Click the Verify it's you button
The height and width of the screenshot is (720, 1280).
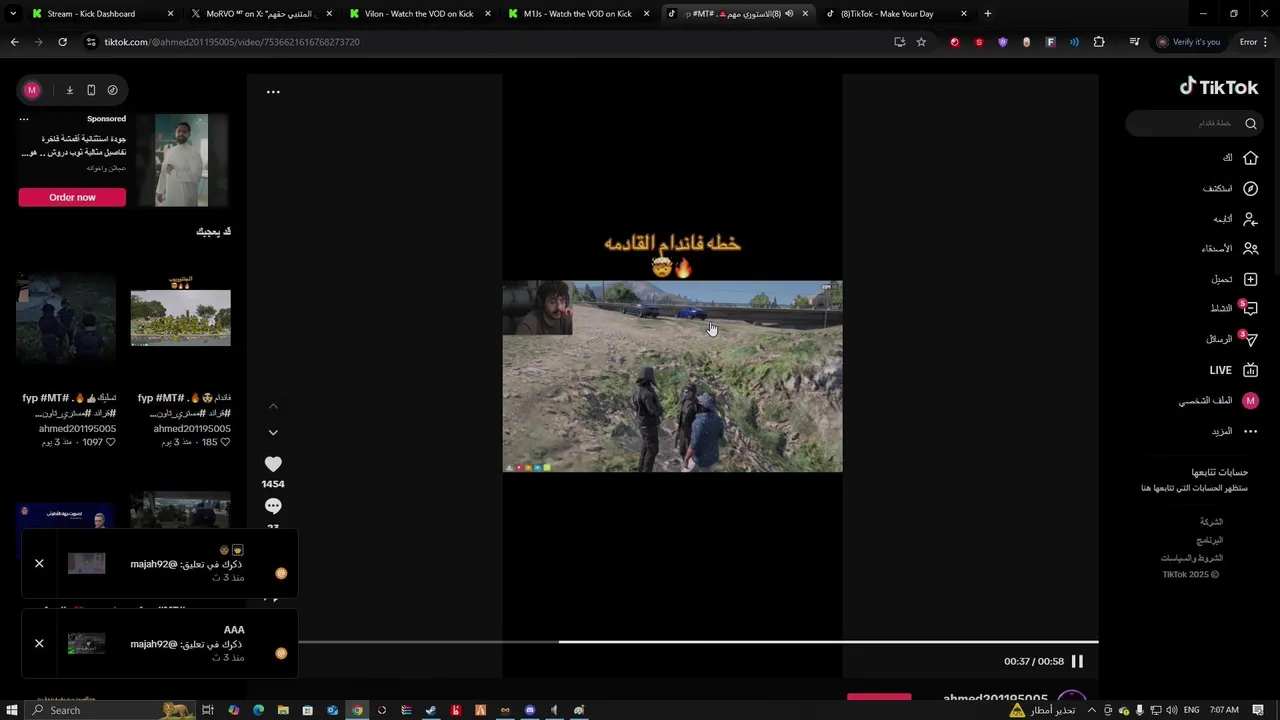(1188, 42)
